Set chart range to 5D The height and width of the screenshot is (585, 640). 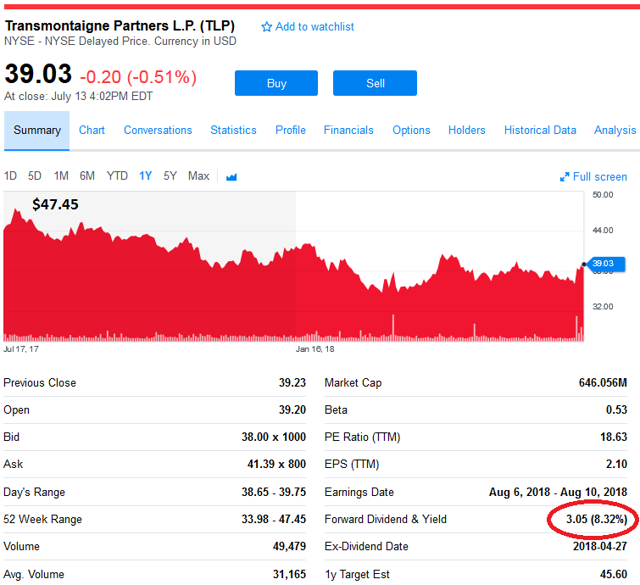tap(35, 176)
